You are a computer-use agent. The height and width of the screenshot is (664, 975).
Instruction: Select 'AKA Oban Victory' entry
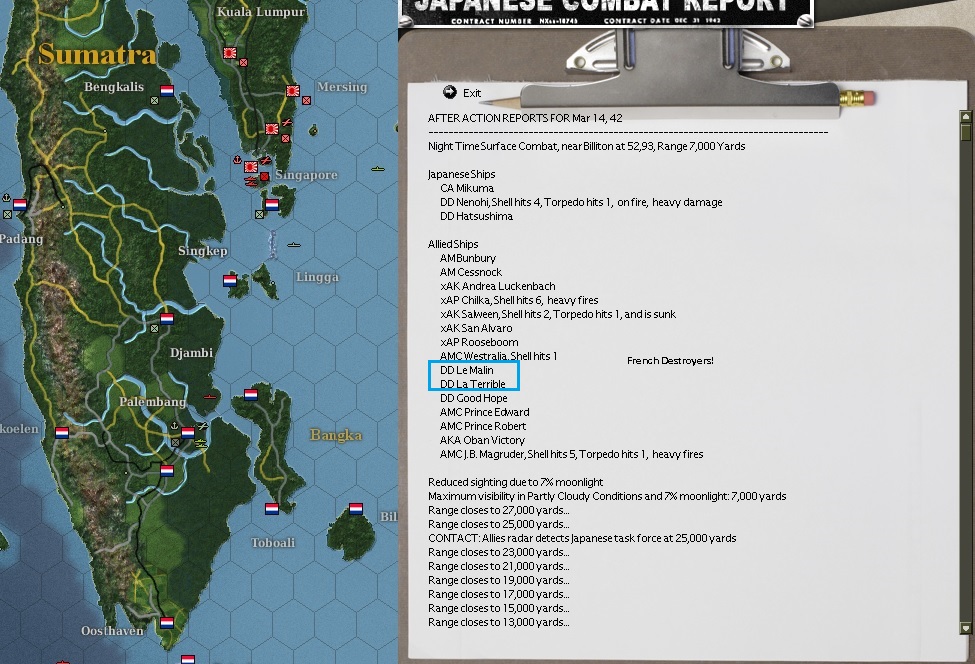pos(483,440)
